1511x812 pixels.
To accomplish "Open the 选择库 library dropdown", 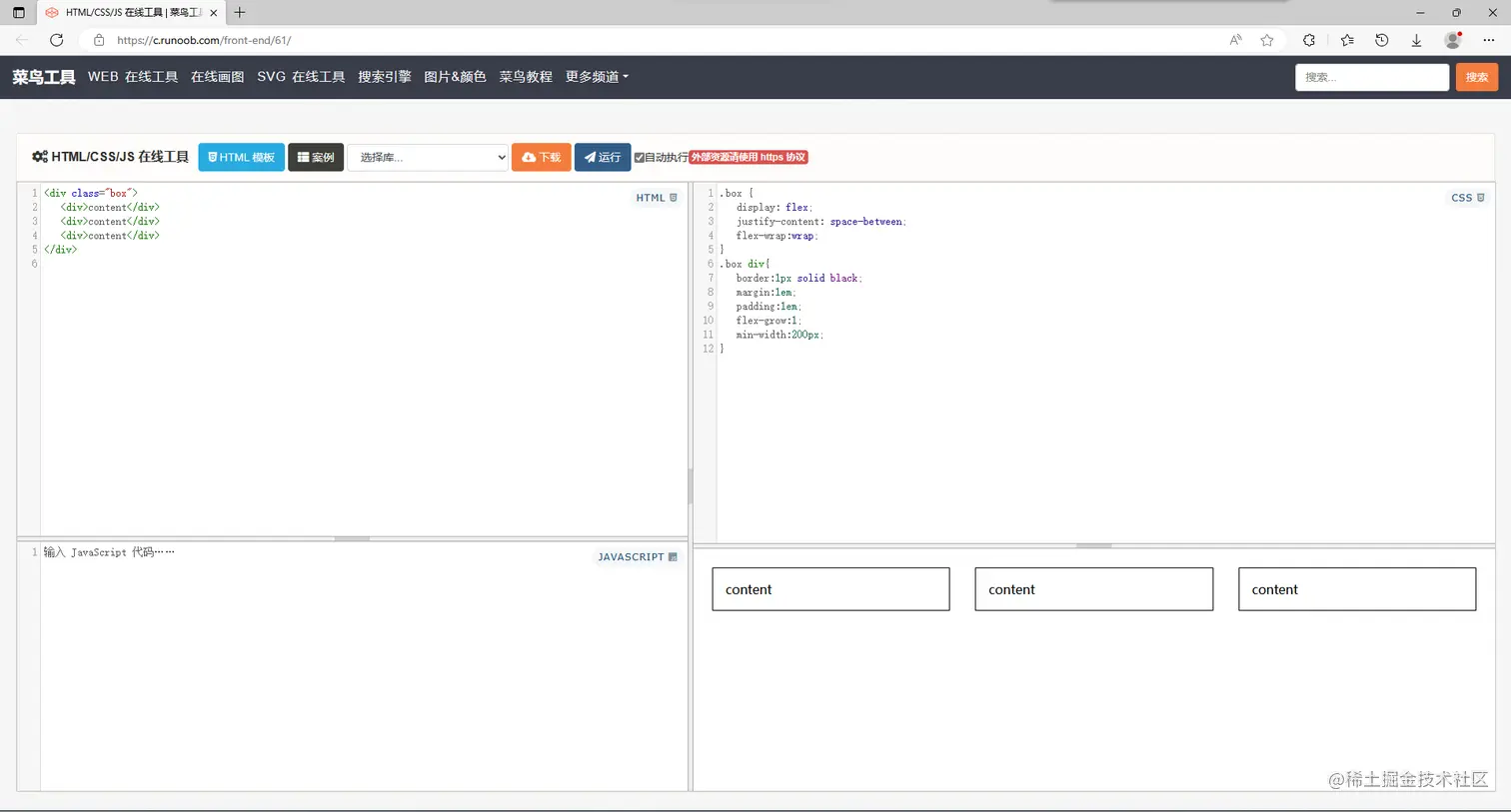I will [428, 157].
